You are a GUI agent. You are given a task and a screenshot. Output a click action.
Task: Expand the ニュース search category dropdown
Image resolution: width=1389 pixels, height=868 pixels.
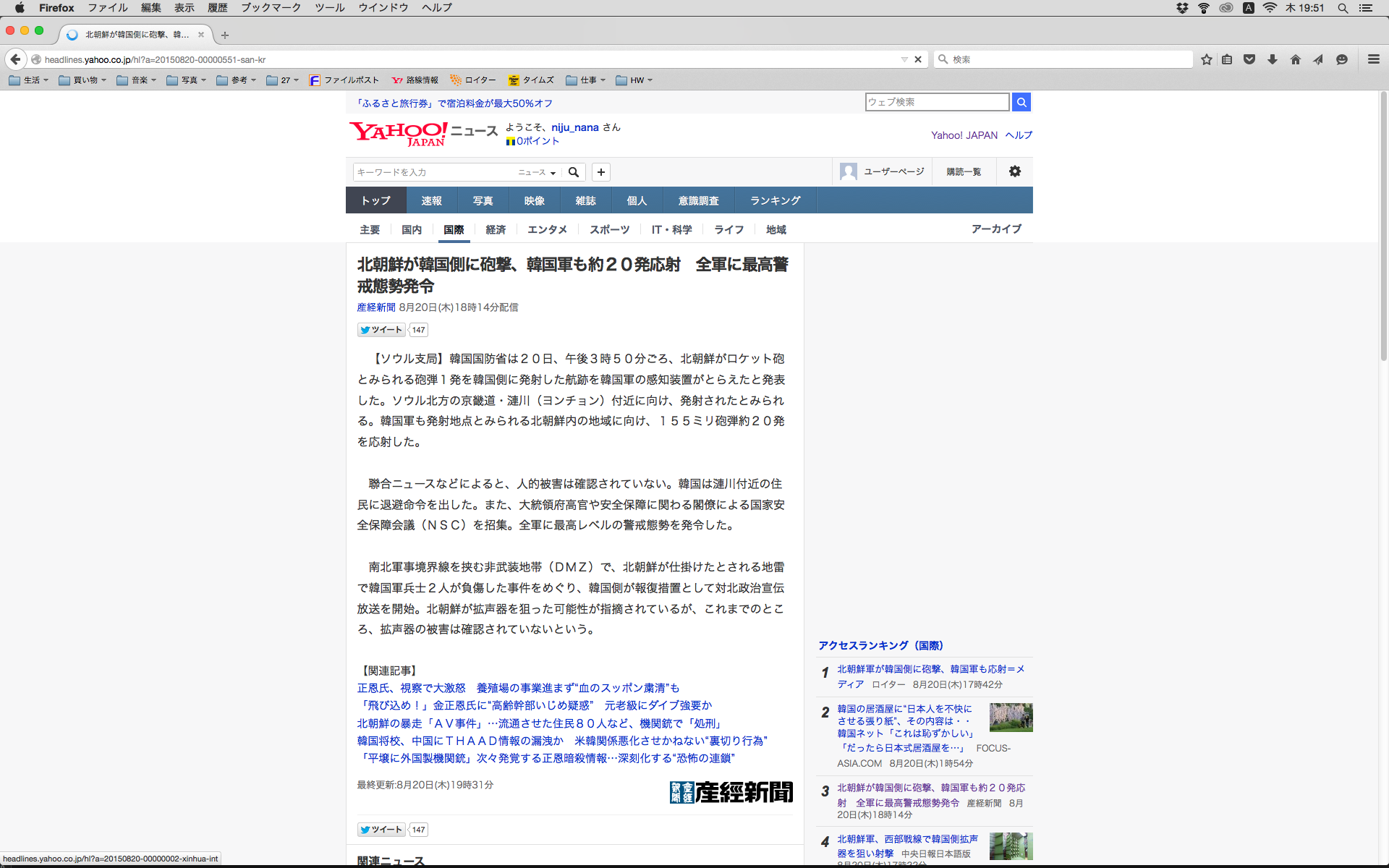coord(537,172)
